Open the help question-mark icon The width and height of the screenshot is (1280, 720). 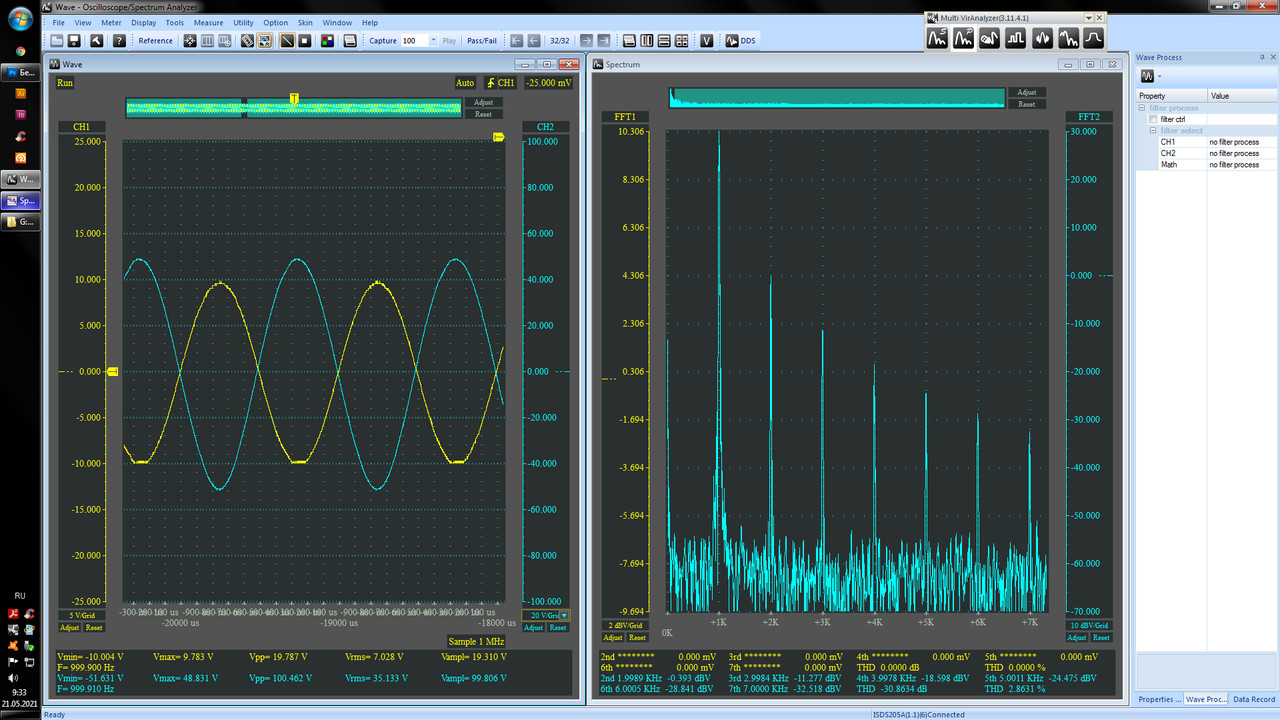pyautogui.click(x=120, y=40)
